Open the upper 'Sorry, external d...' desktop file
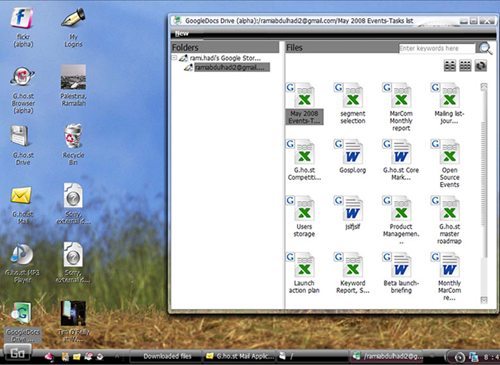 point(73,203)
